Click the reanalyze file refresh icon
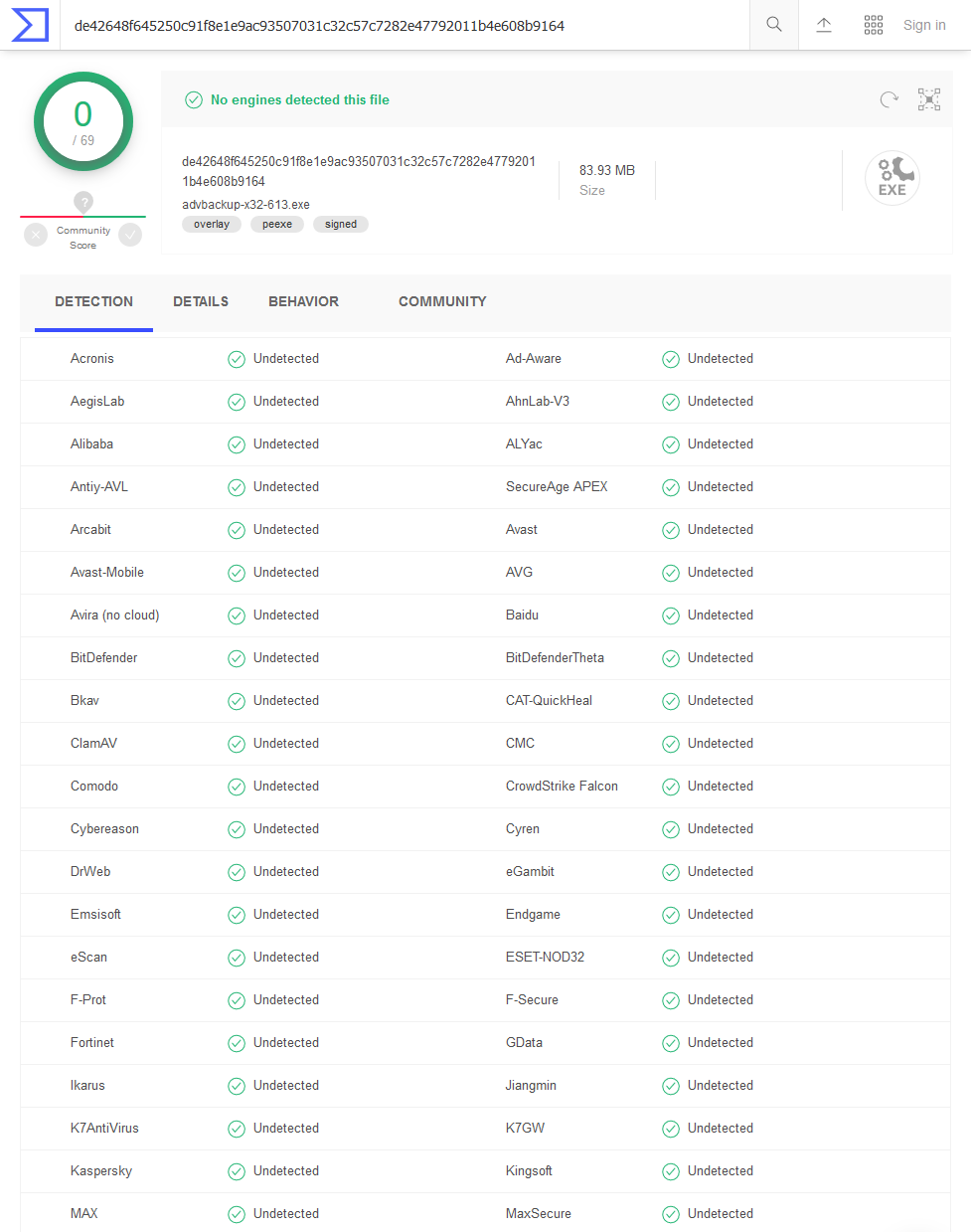This screenshot has height=1232, width=972. tap(889, 99)
